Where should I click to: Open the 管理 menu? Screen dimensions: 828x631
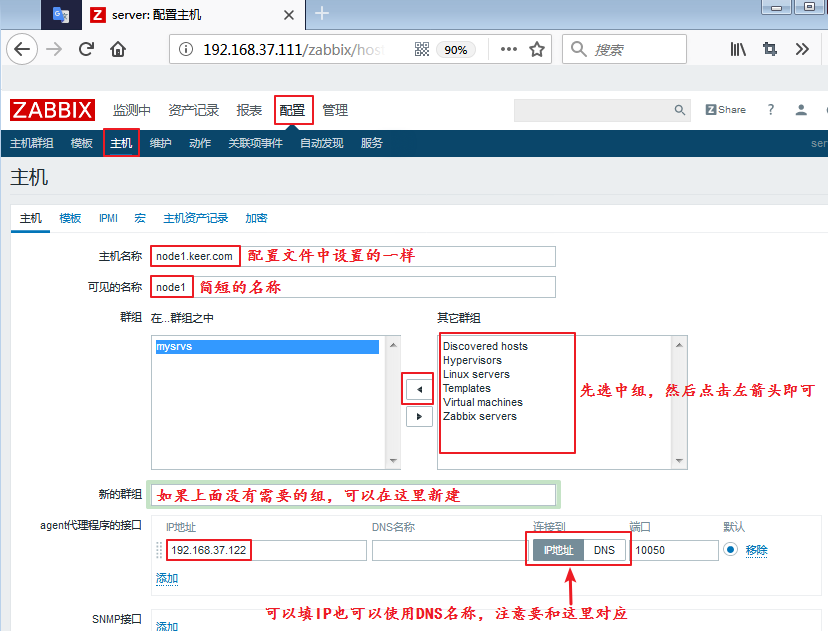(335, 110)
